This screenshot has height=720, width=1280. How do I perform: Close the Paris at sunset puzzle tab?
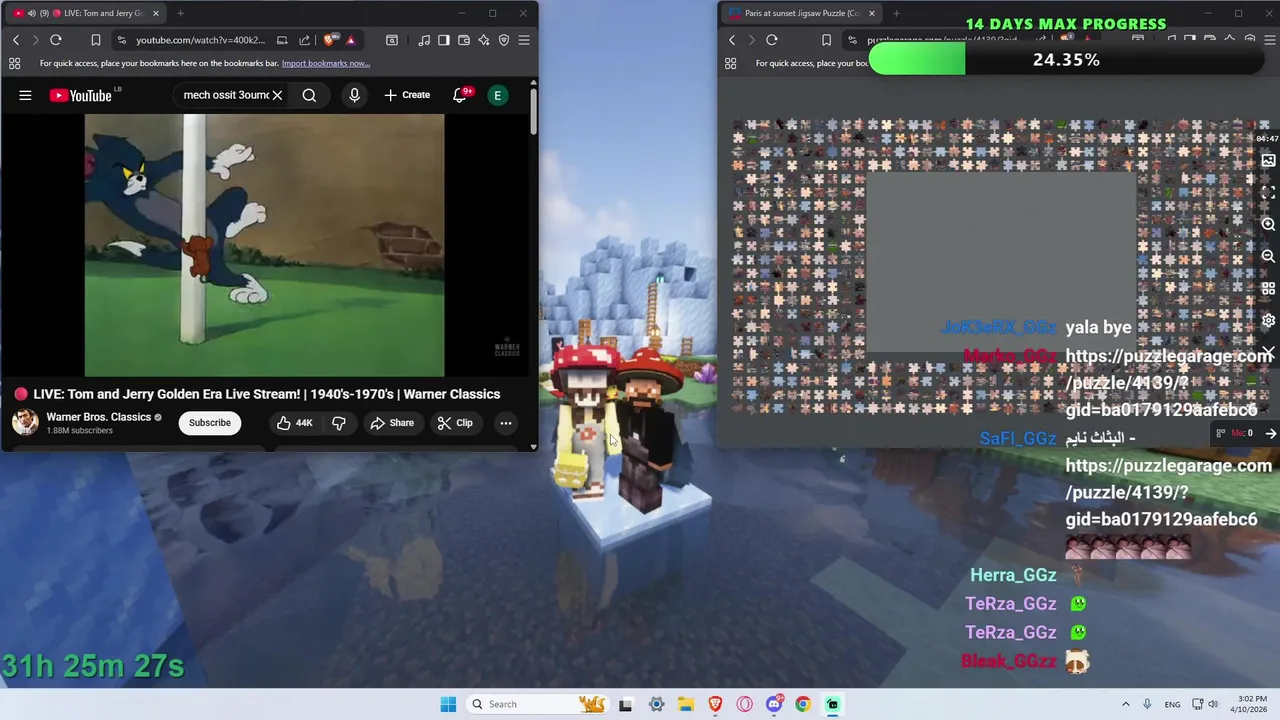pyautogui.click(x=871, y=13)
